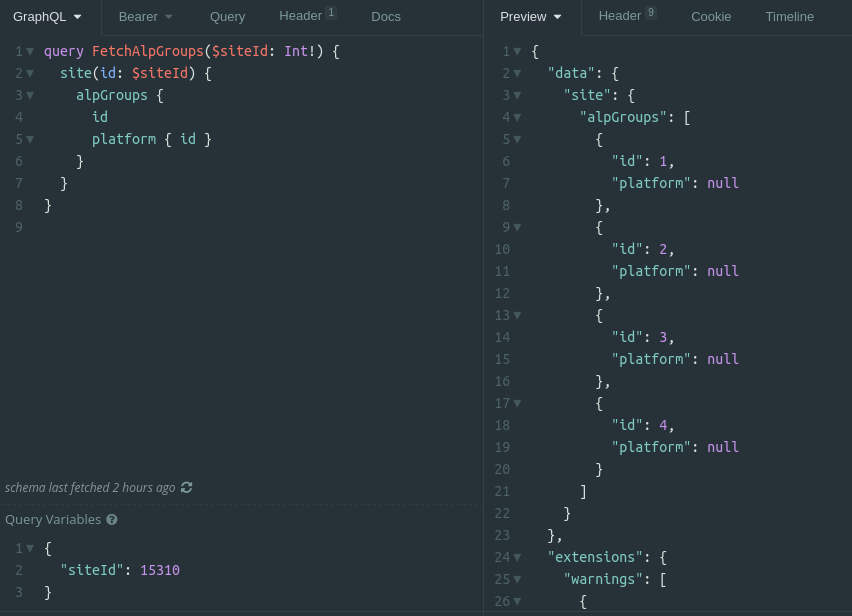This screenshot has height=616, width=852.
Task: Collapse the "alpGroups" array in response
Action: 517,117
